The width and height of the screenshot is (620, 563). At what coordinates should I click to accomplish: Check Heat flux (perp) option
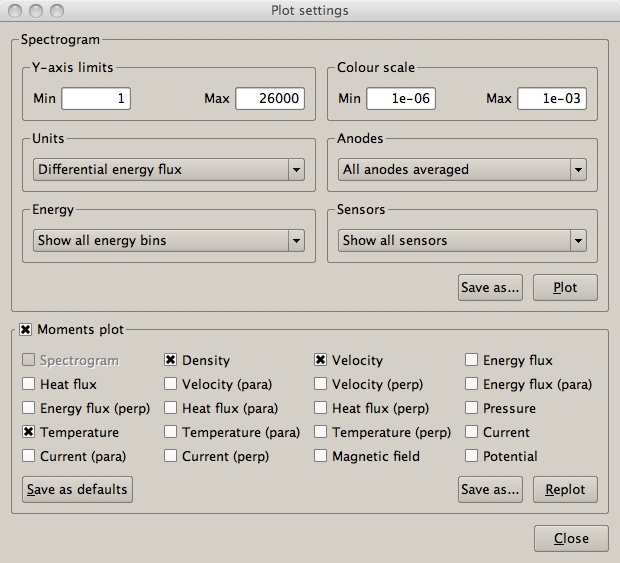pyautogui.click(x=320, y=408)
